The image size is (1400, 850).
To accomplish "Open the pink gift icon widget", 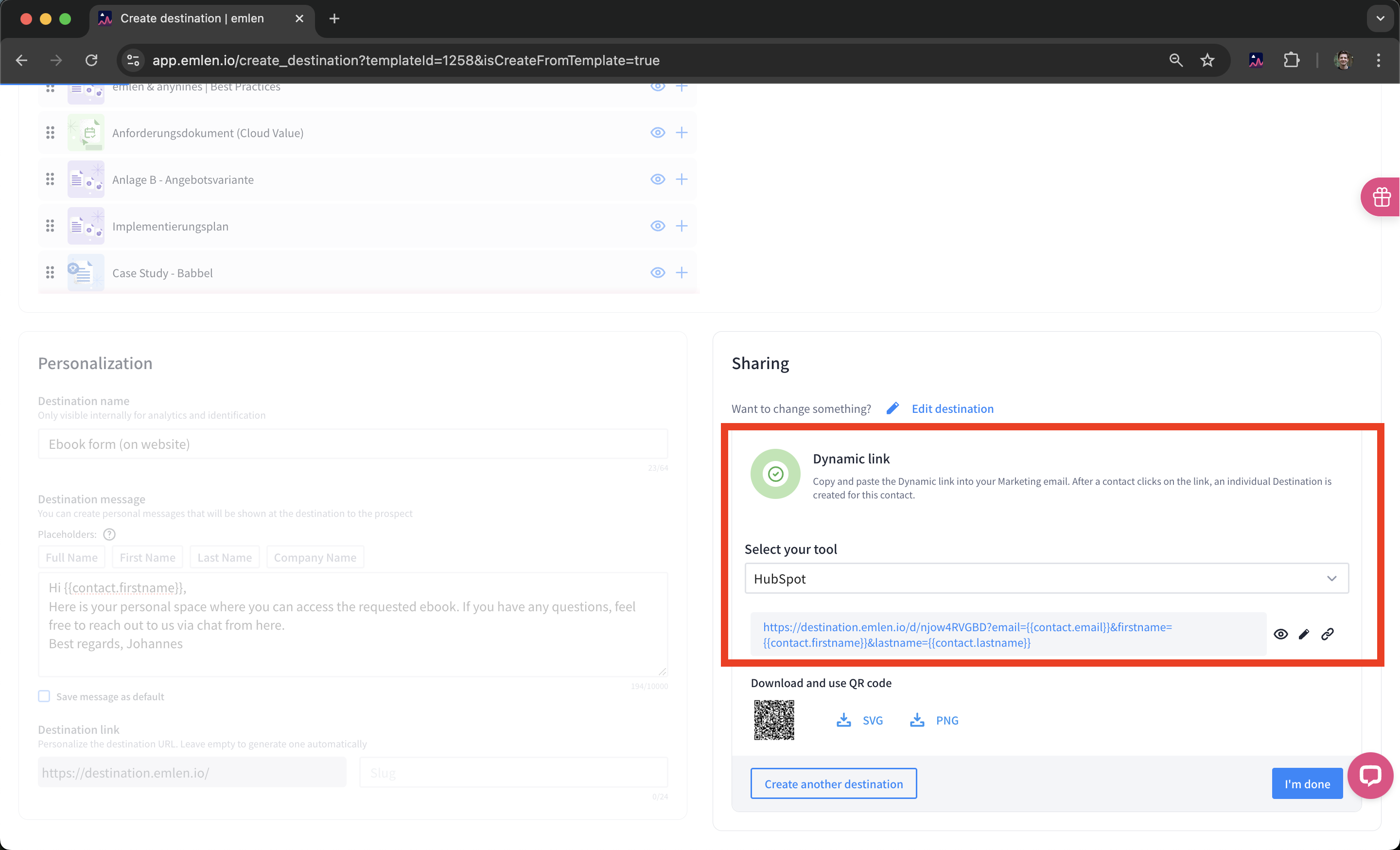I will pyautogui.click(x=1381, y=197).
